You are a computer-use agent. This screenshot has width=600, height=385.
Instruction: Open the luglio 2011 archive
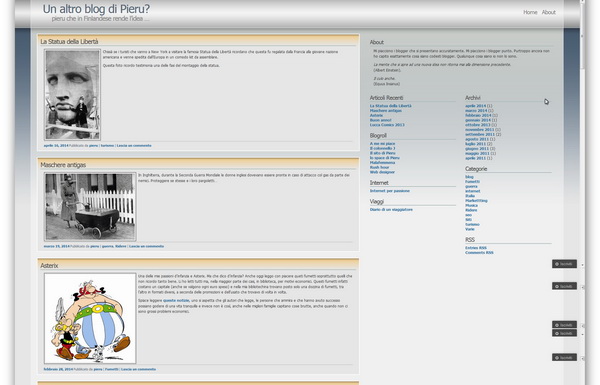pyautogui.click(x=476, y=144)
